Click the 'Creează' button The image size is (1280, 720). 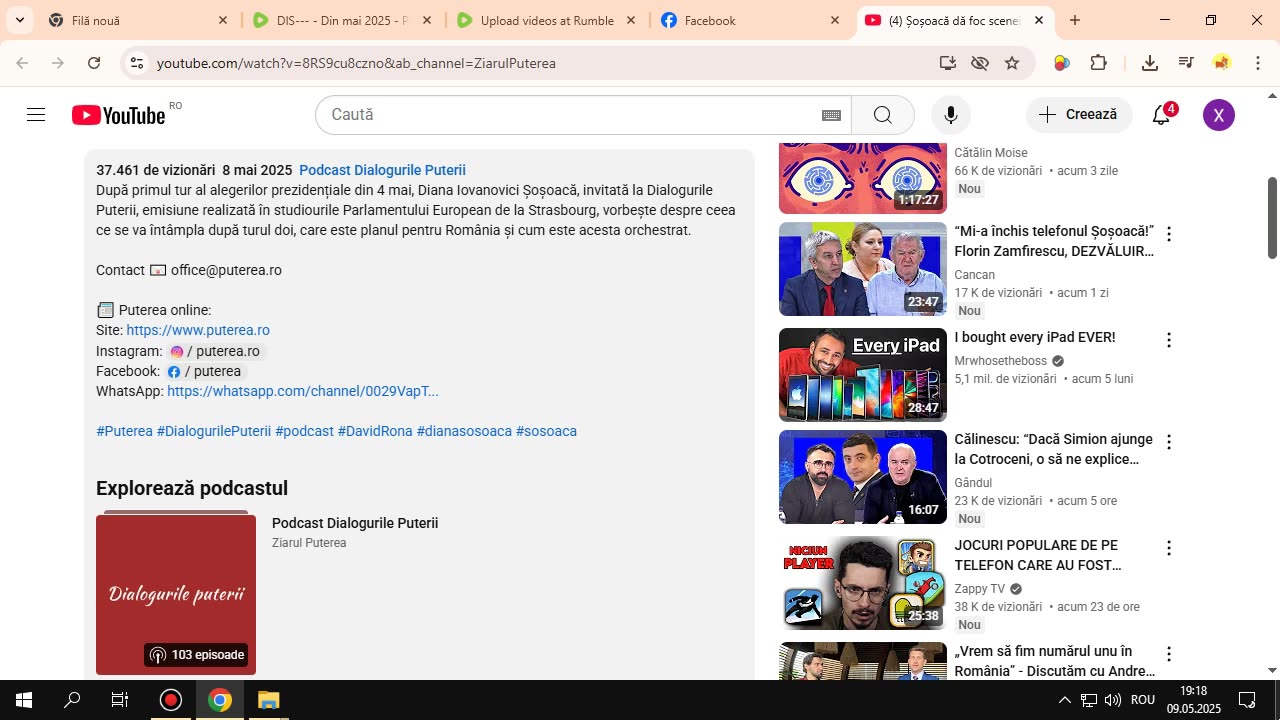(x=1079, y=115)
